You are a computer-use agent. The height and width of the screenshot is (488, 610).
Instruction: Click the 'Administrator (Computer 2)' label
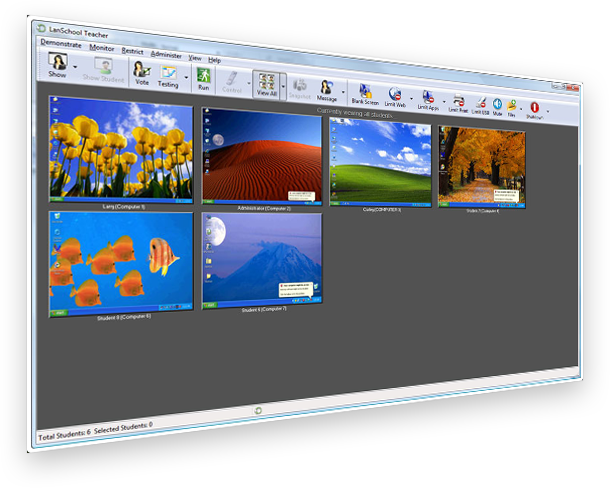tap(264, 209)
